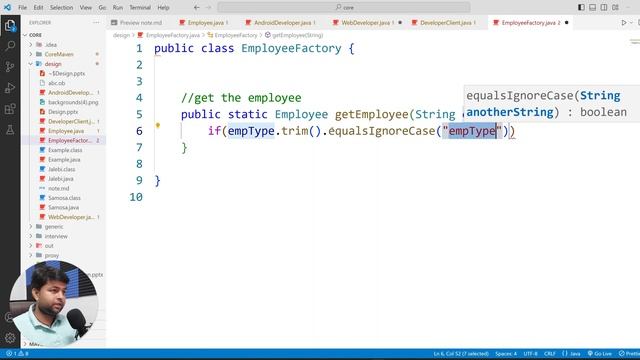Screen dimensions: 640x360
Task: Open the Run and Debug view icon
Action: point(10,88)
